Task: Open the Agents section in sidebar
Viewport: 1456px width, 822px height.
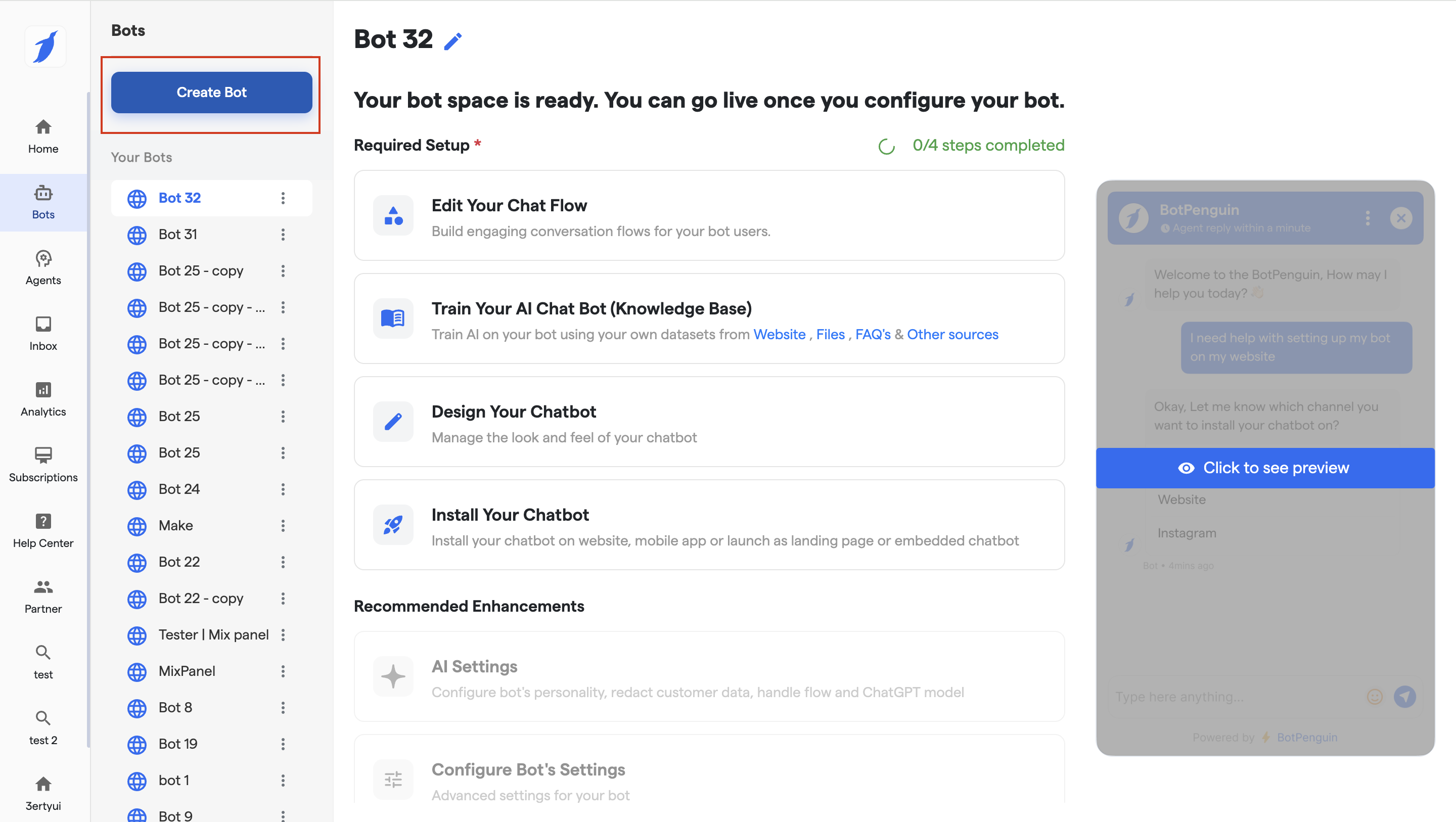Action: coord(43,267)
